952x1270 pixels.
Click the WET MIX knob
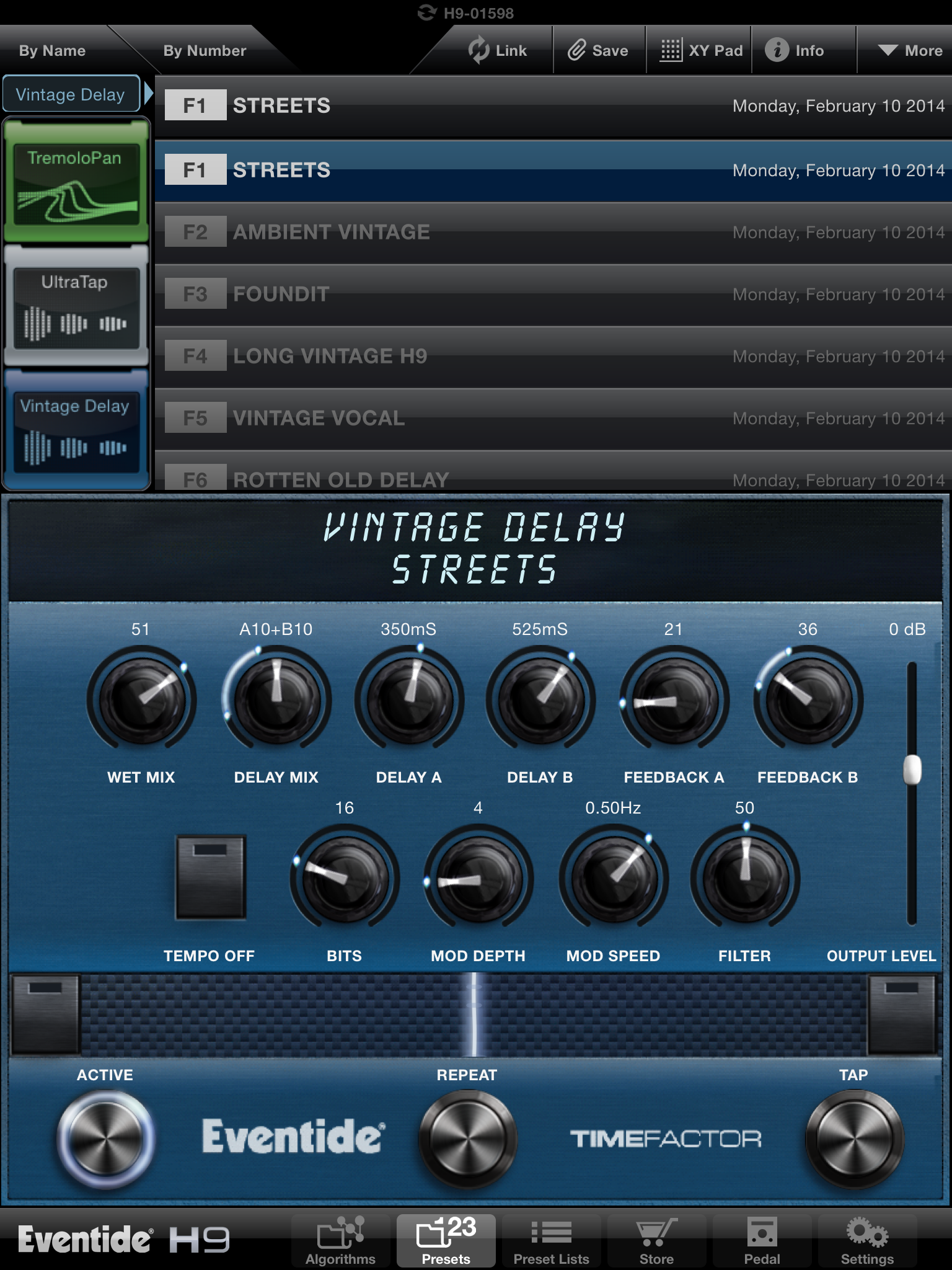point(142,699)
